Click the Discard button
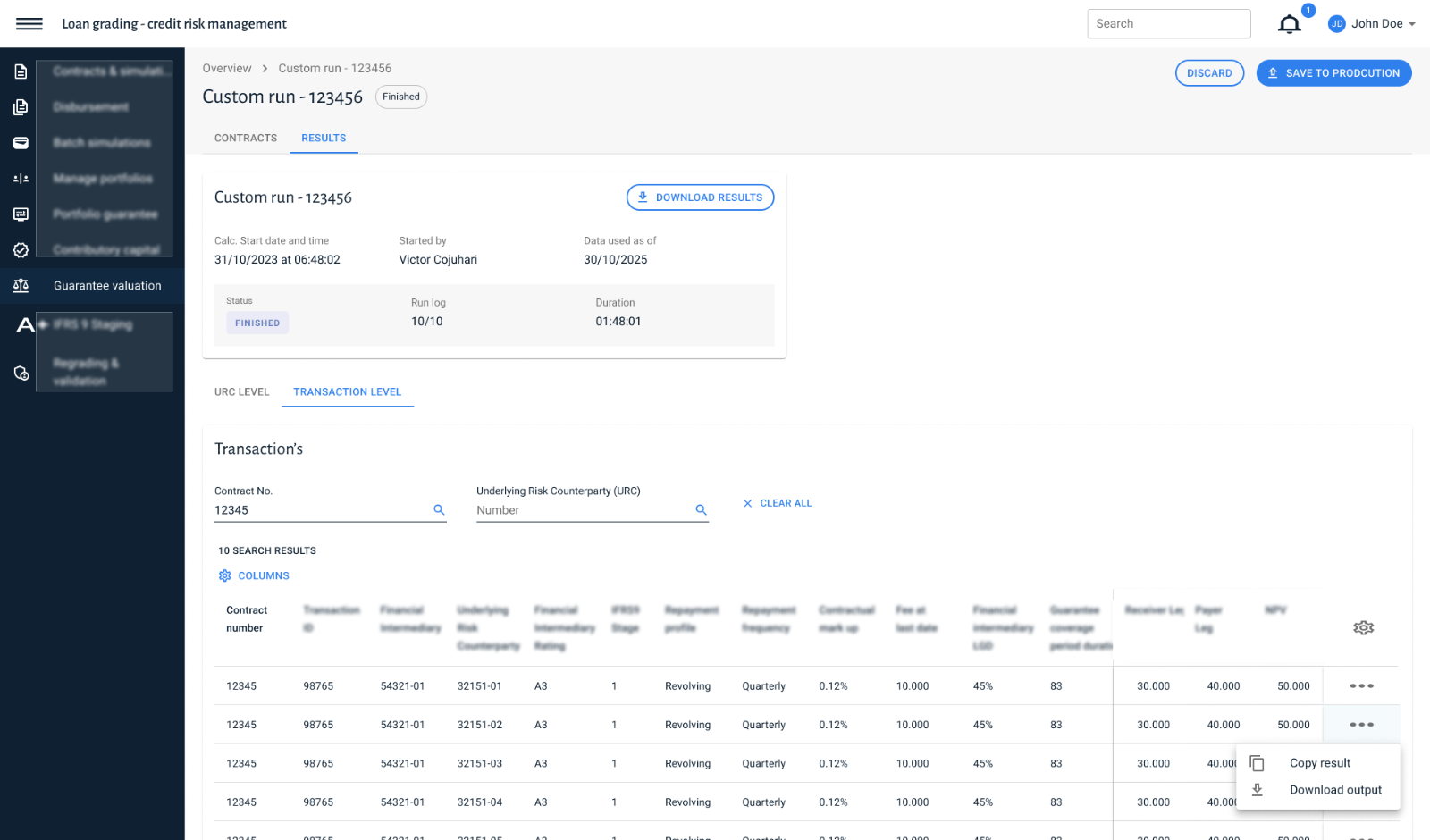1430x840 pixels. [1209, 73]
